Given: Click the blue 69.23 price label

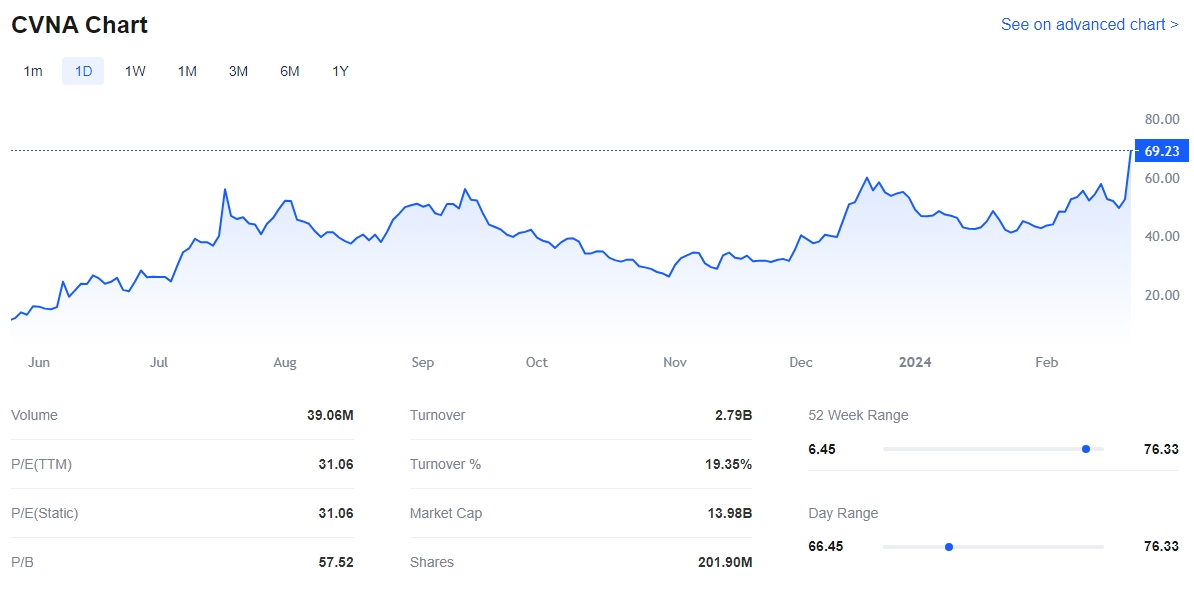Looking at the screenshot, I should 1161,151.
